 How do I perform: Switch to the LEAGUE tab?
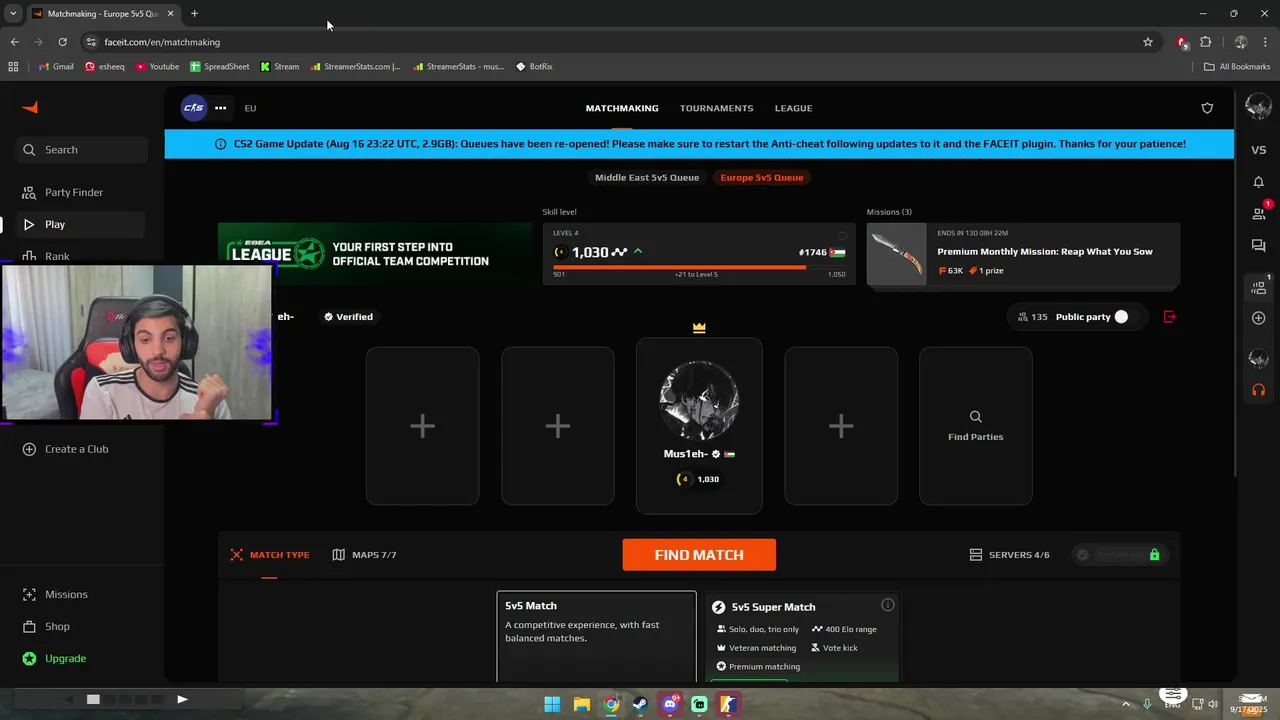(x=793, y=108)
